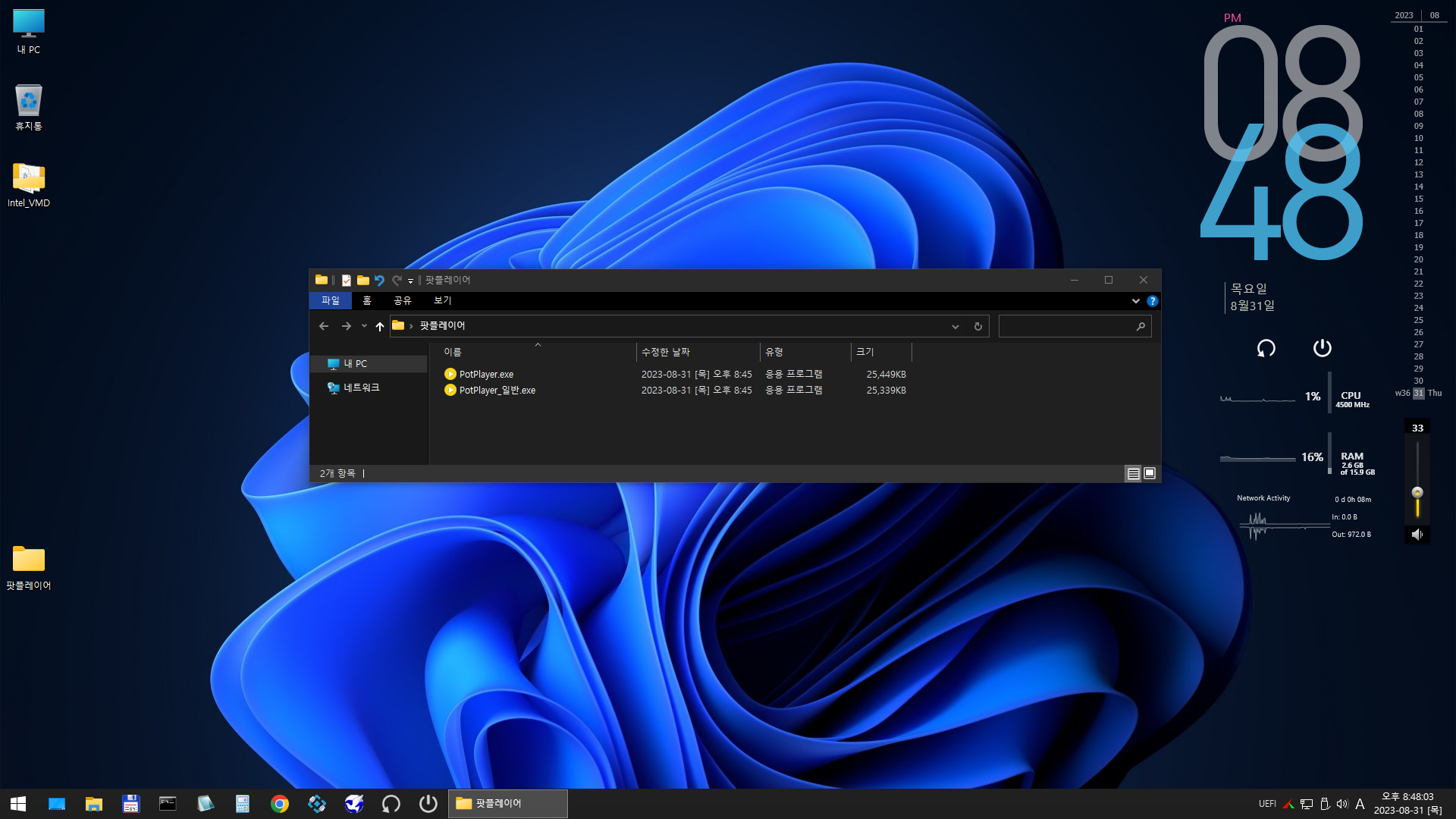Open the blue bird globe icon in taskbar
The height and width of the screenshot is (819, 1456).
tap(354, 804)
